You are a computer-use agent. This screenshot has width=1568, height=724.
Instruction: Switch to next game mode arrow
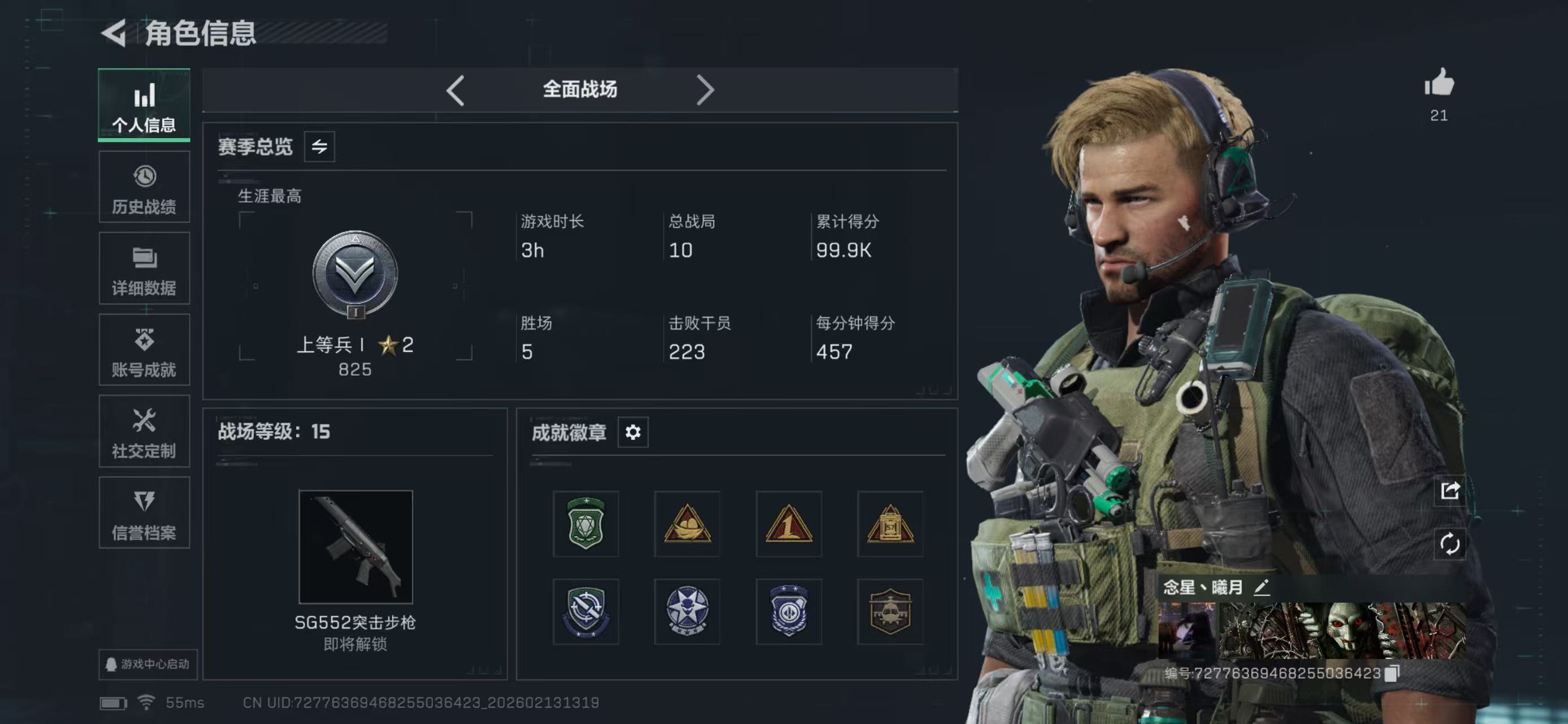point(705,90)
